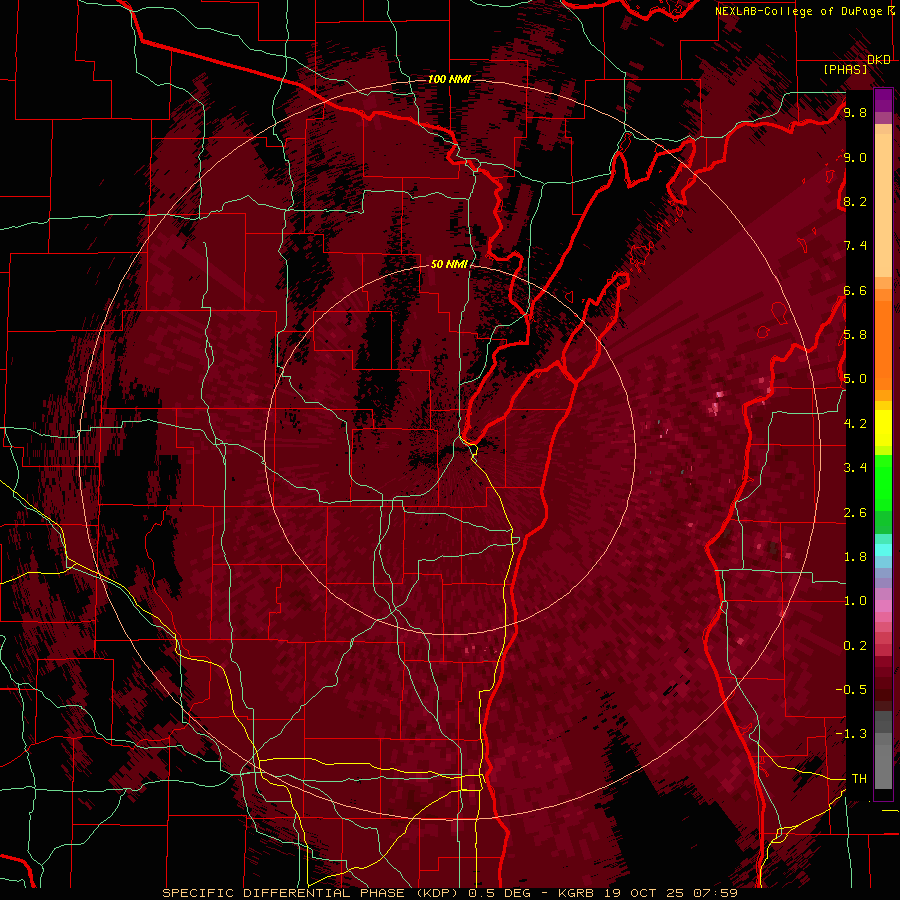The image size is (900, 900).
Task: Click the 07:59 timestamp in caption
Action: (x=718, y=893)
